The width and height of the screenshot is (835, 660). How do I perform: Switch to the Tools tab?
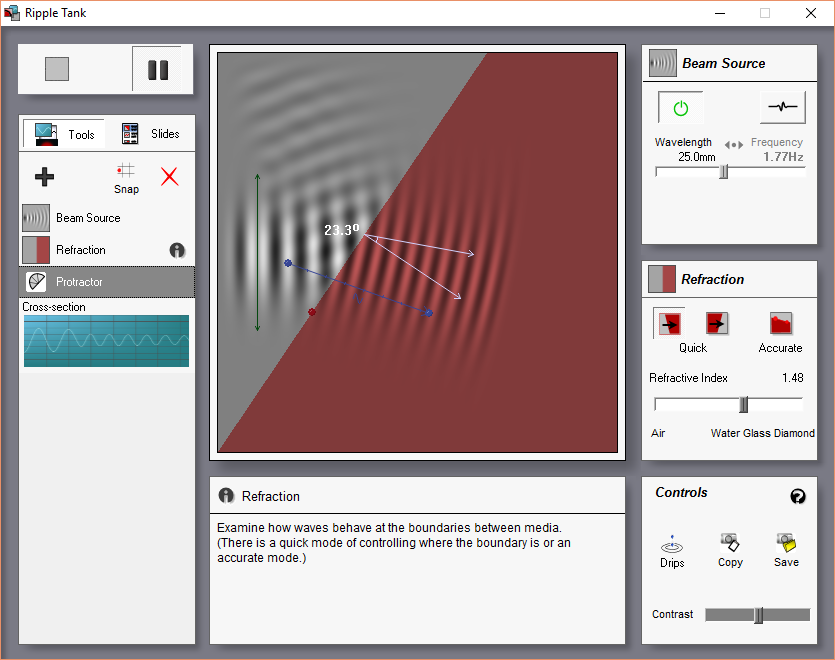point(64,134)
